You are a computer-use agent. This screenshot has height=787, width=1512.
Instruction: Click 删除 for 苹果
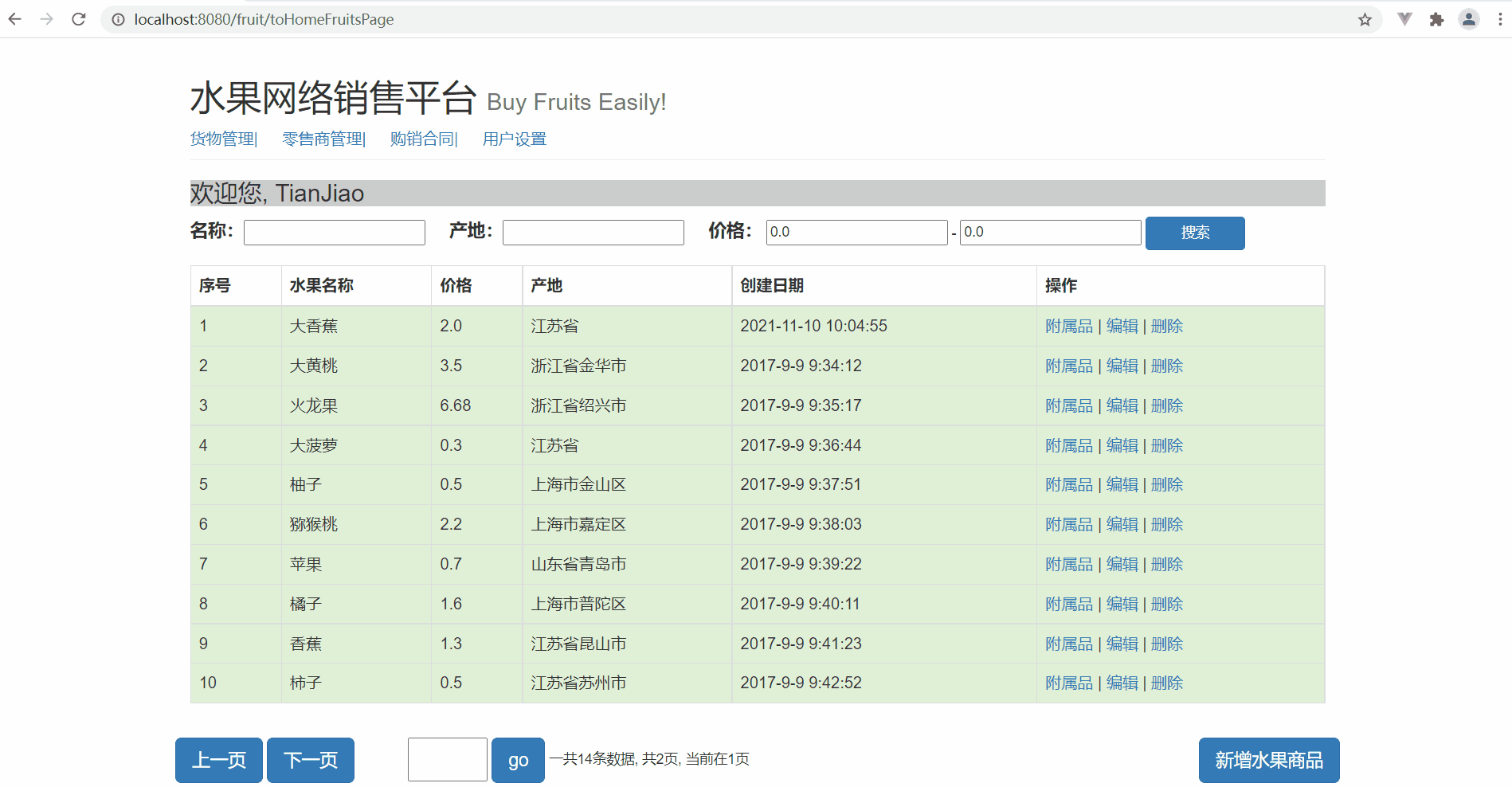click(x=1167, y=564)
